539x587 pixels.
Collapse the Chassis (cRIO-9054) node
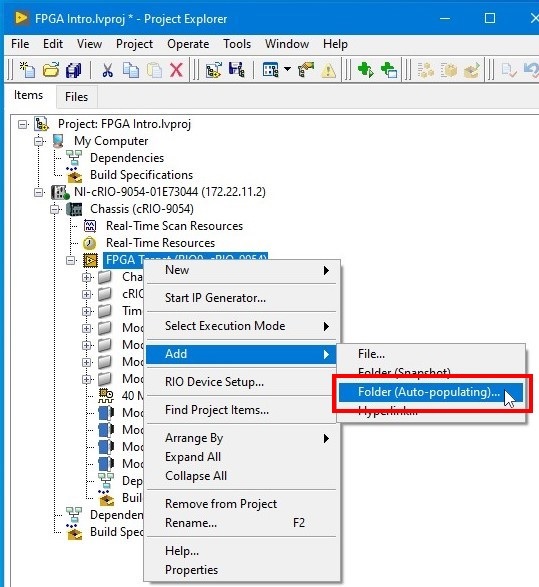(x=55, y=209)
